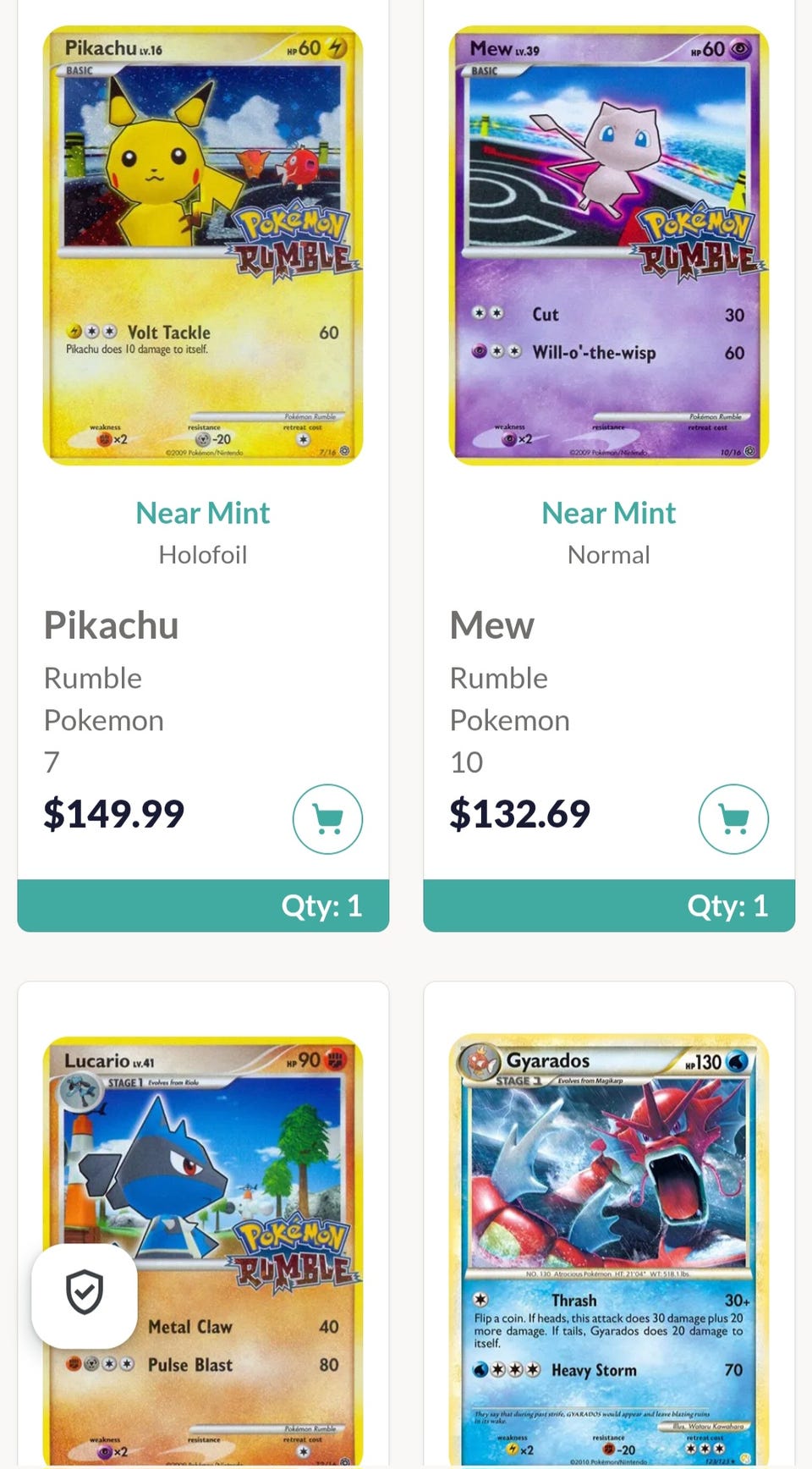Viewport: 812px width, 1469px height.
Task: Click the $149.99 Pikachu price
Action: click(x=114, y=814)
